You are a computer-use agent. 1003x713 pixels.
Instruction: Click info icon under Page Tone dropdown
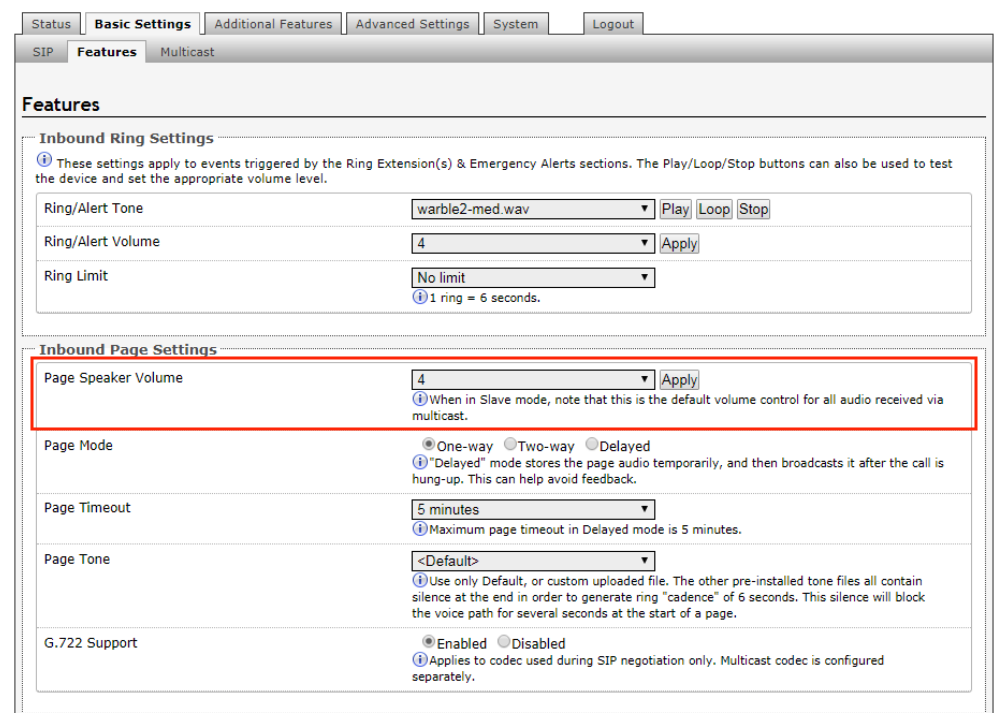[420, 581]
